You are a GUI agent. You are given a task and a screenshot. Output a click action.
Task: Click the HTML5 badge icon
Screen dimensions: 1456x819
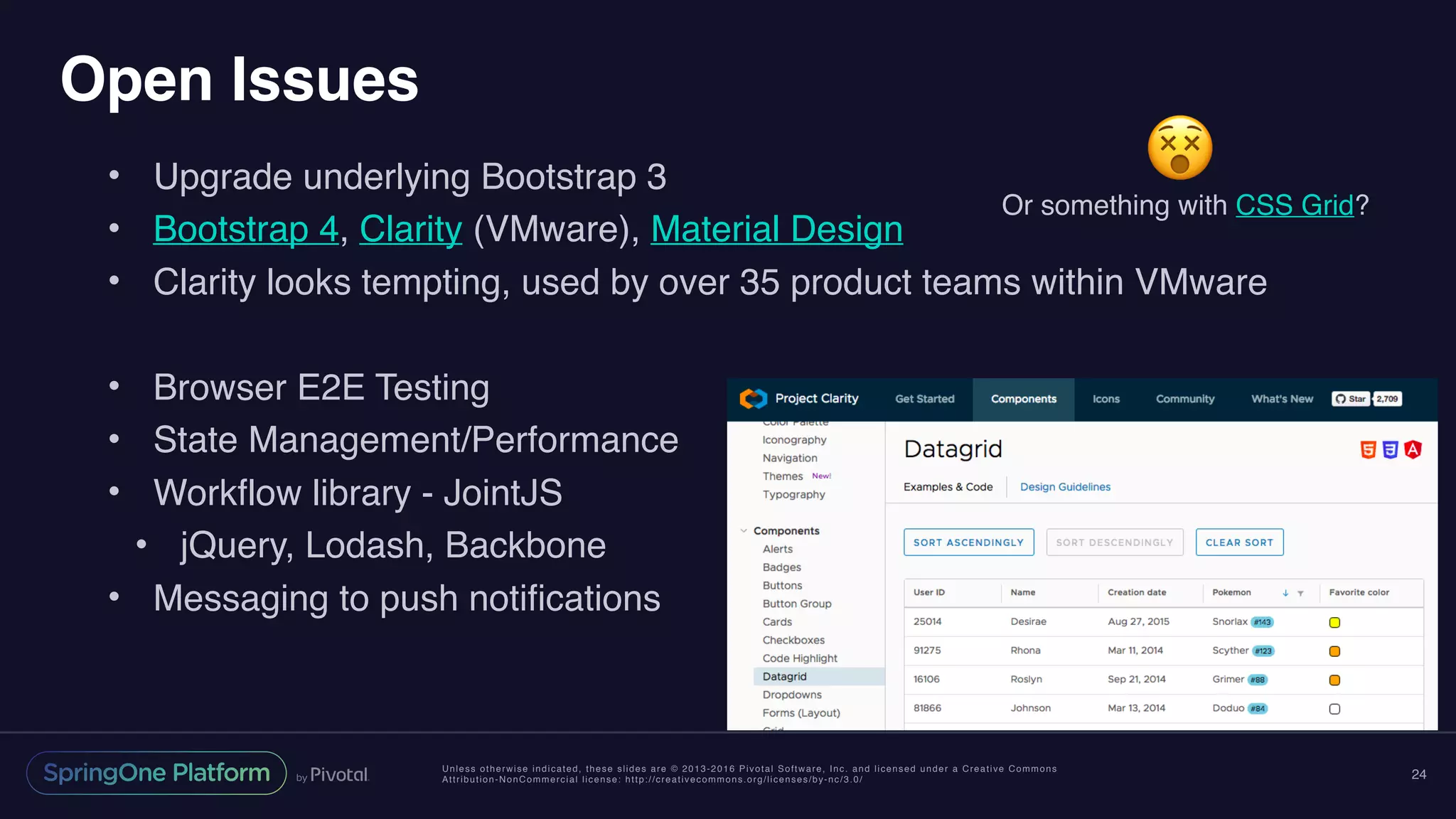[1368, 449]
